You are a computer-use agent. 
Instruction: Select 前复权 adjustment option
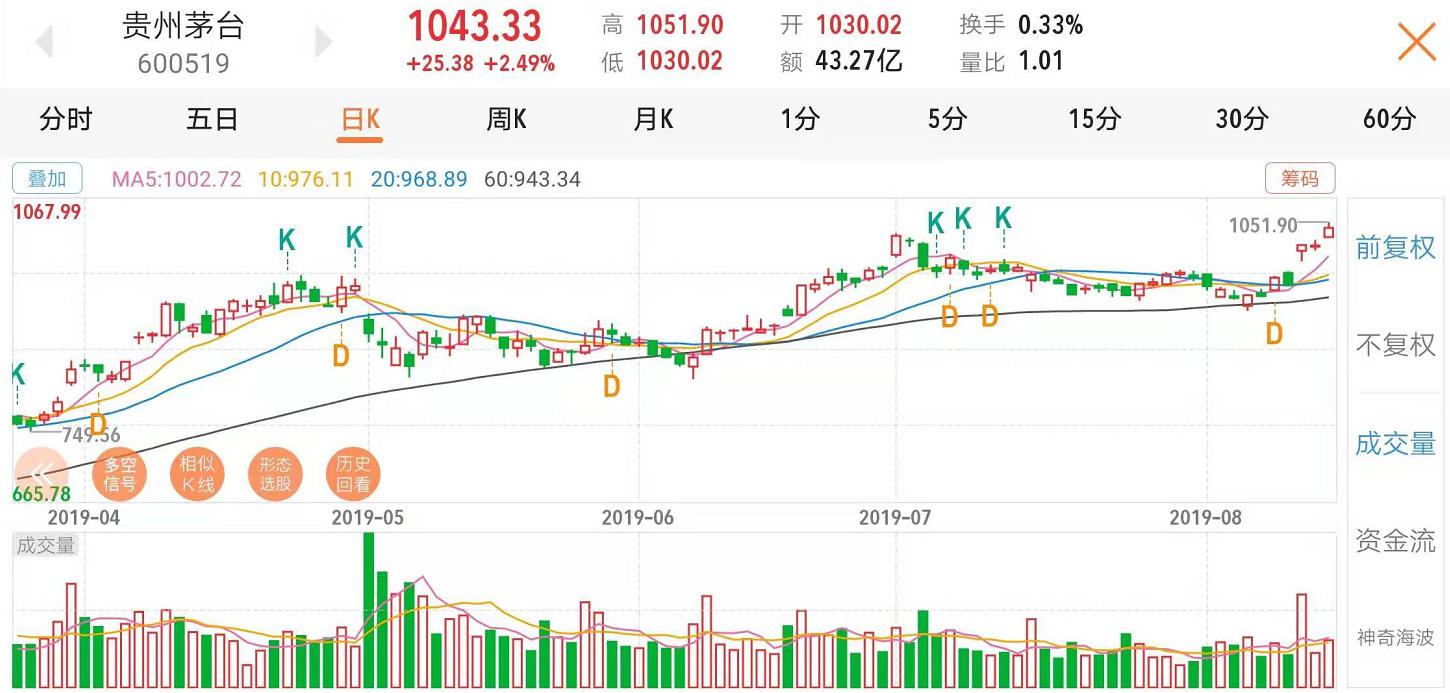coord(1395,248)
